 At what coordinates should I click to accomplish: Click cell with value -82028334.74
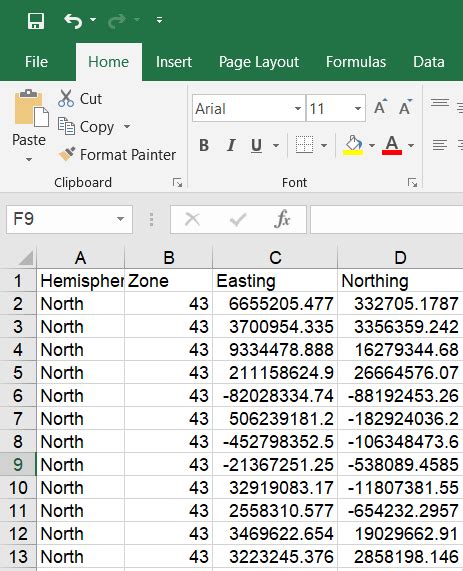[x=275, y=395]
